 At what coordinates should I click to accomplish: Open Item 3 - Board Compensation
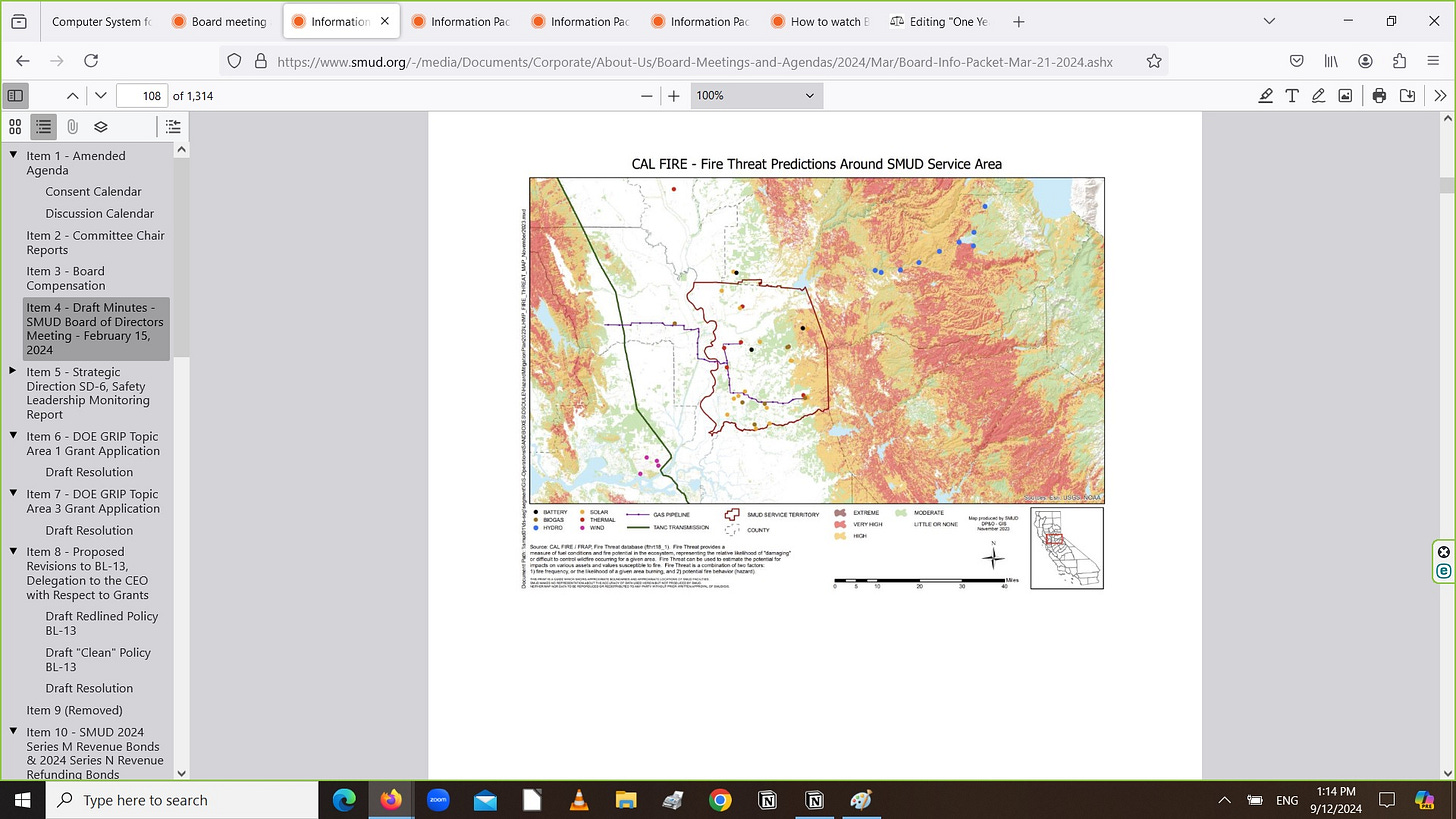click(x=66, y=278)
